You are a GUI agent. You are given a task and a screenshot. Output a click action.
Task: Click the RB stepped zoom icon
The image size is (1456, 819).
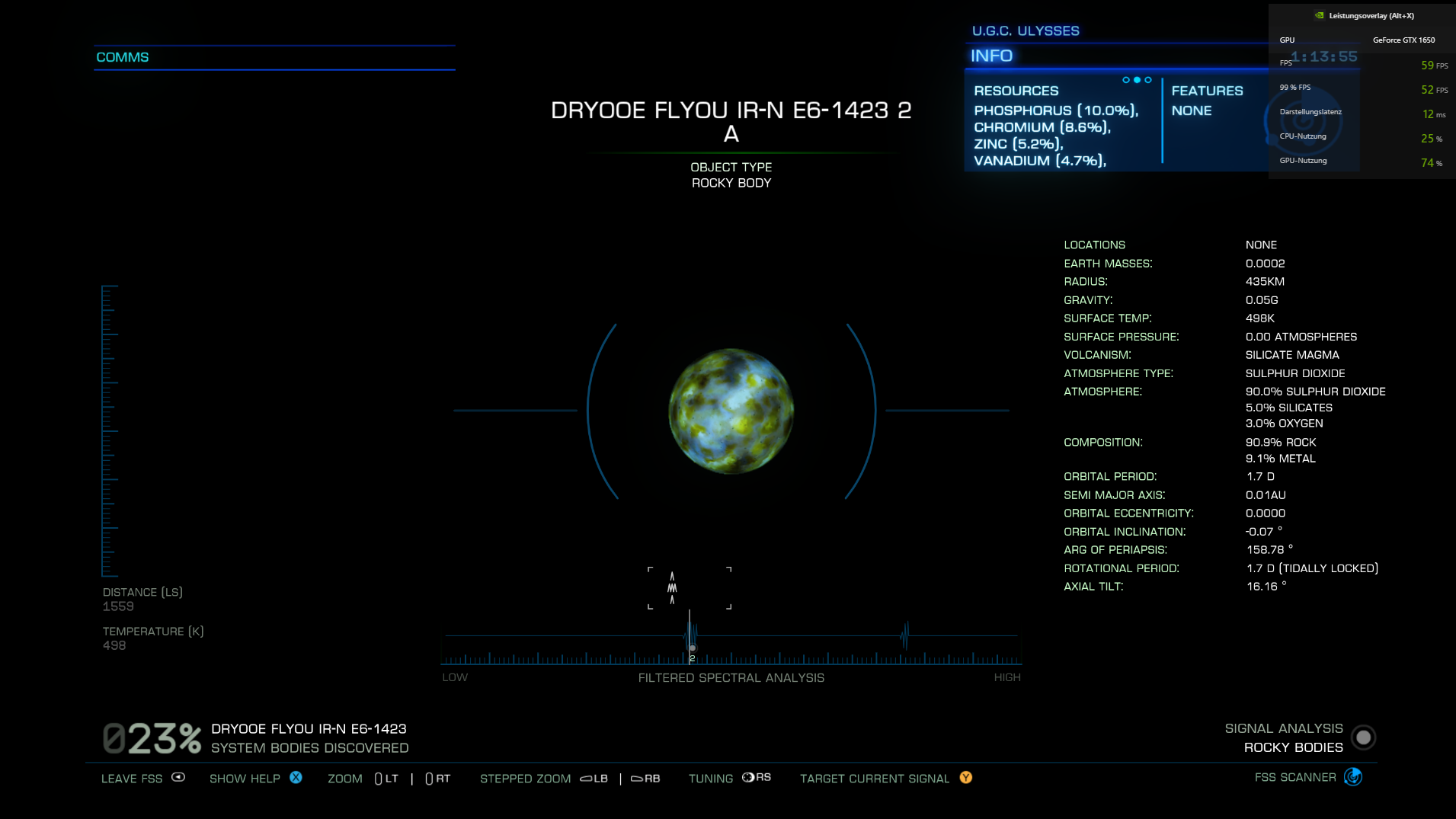pos(636,779)
